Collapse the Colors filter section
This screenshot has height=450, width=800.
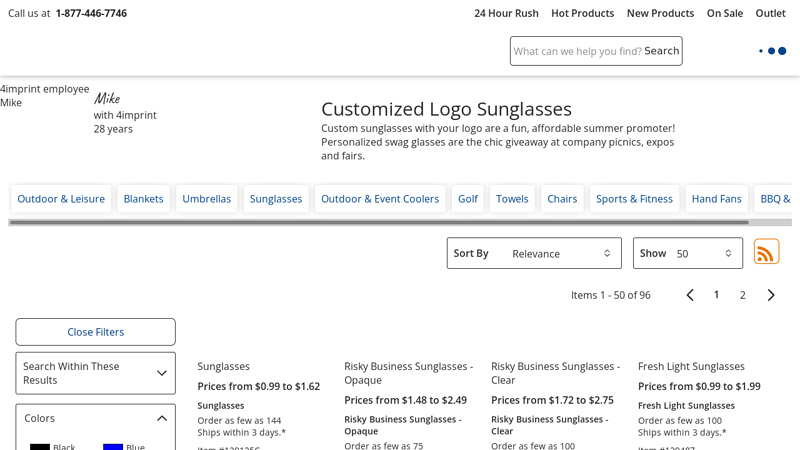(161, 418)
